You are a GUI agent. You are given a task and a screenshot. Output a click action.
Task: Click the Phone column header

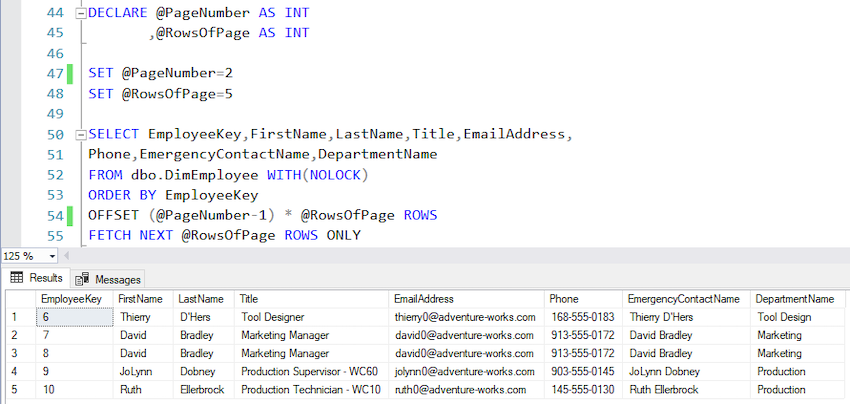coord(583,299)
